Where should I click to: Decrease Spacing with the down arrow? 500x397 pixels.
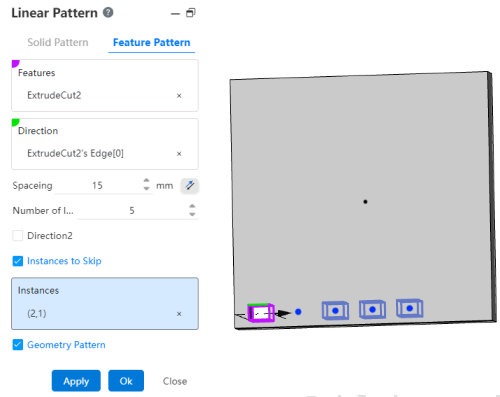point(146,189)
